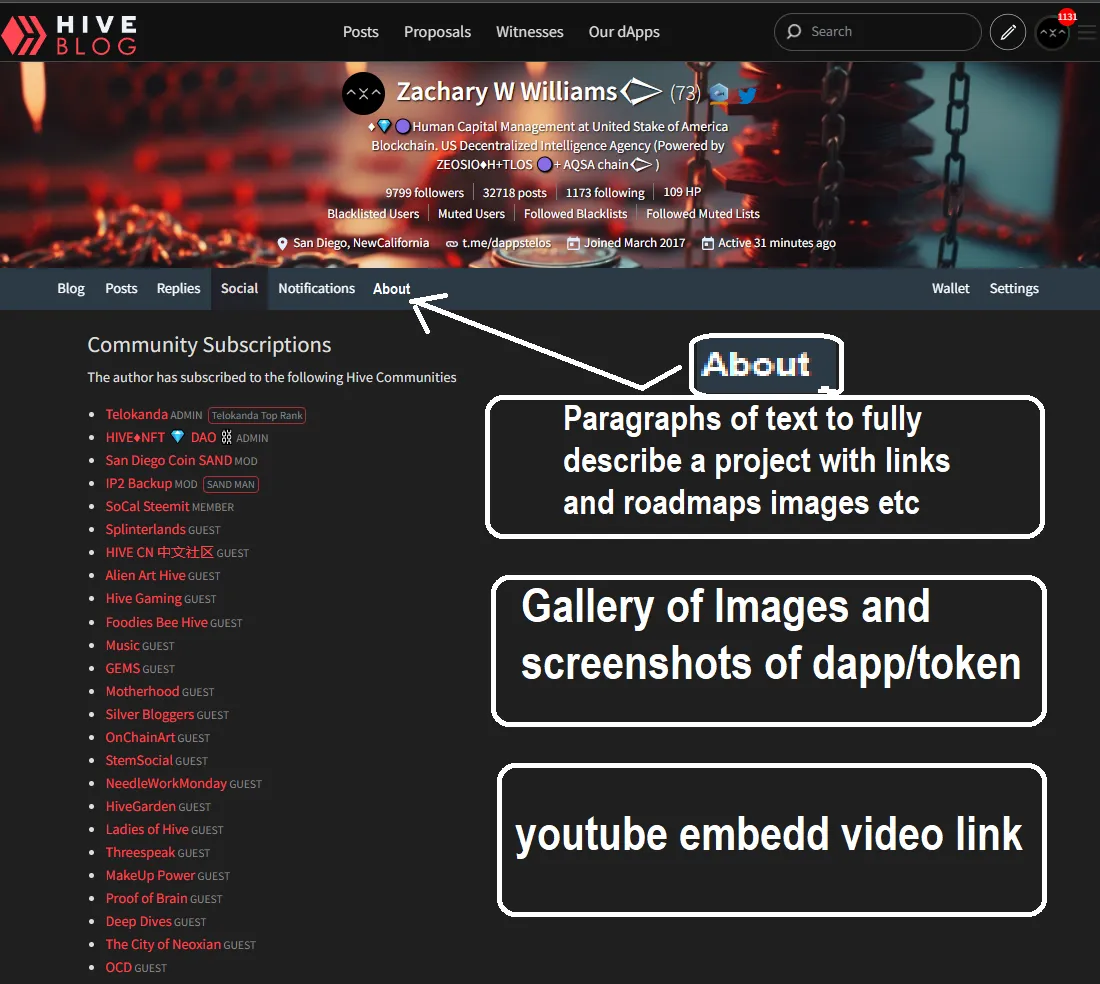Open the Blacklisted Users link
Screen dimensions: 1100x984
[x=373, y=214]
